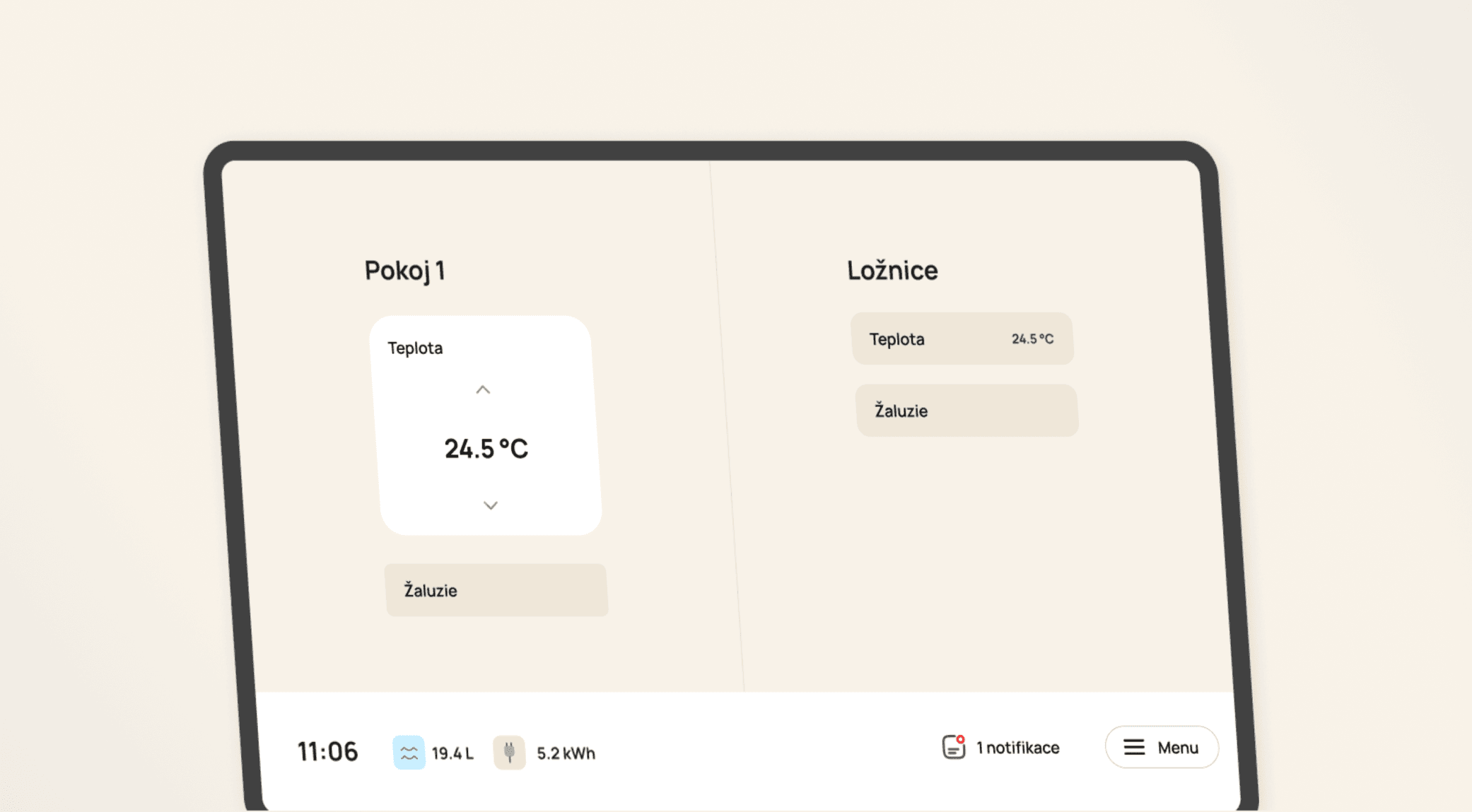Click the electricity plug icon

[x=509, y=752]
